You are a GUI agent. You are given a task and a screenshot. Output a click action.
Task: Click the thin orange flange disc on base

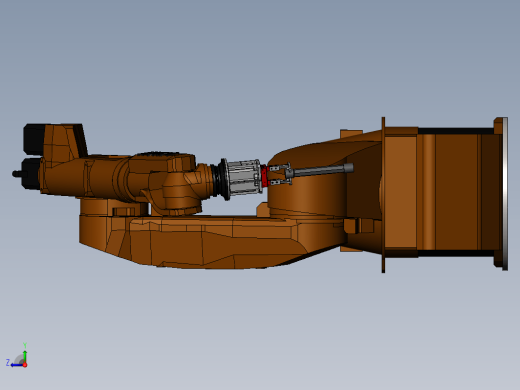click(383, 195)
